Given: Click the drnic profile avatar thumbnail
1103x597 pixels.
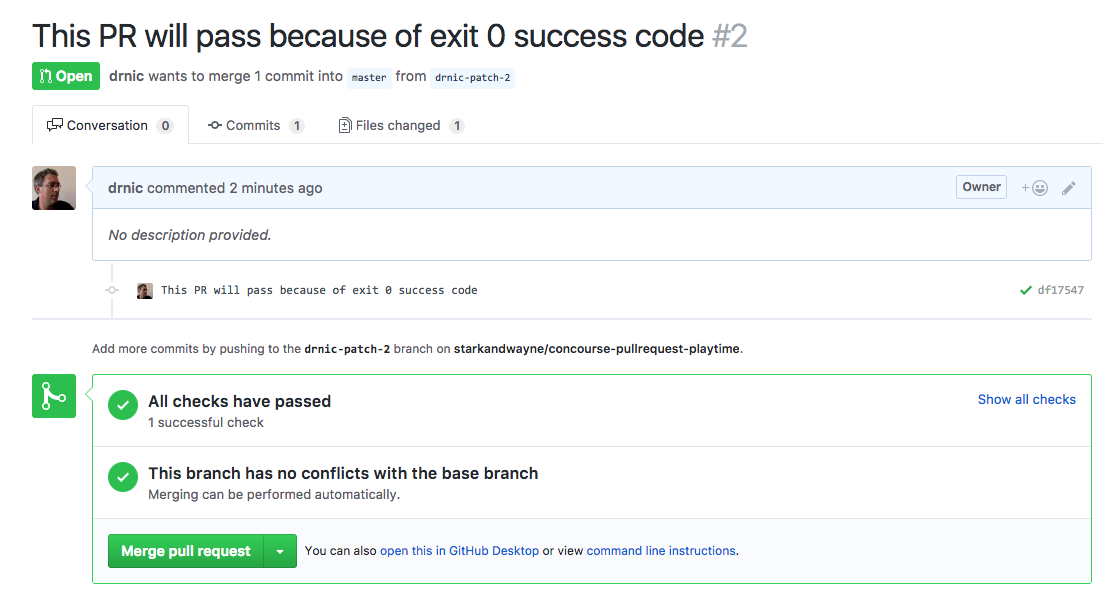Looking at the screenshot, I should tap(53, 188).
